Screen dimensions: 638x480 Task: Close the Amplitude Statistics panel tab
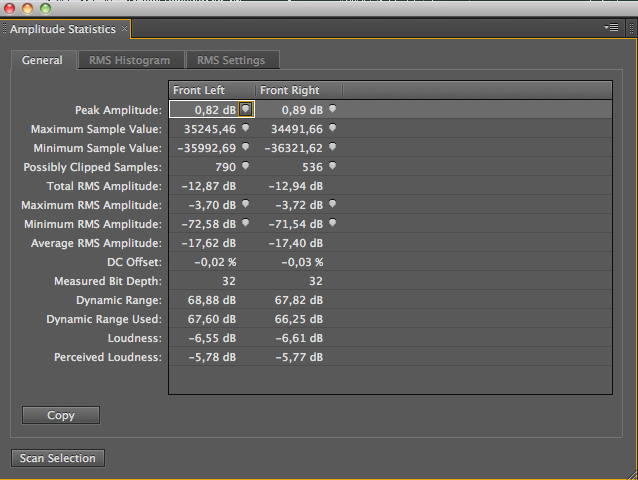[x=124, y=29]
